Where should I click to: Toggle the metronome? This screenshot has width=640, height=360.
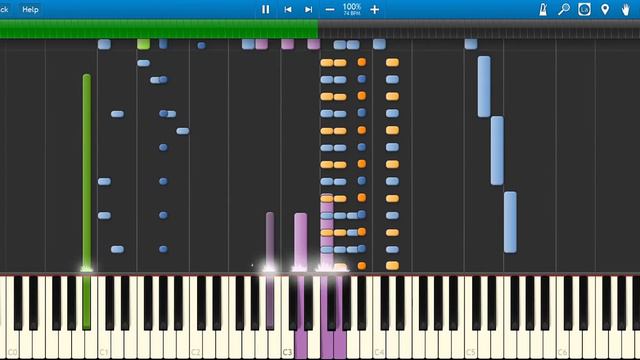pyautogui.click(x=543, y=9)
